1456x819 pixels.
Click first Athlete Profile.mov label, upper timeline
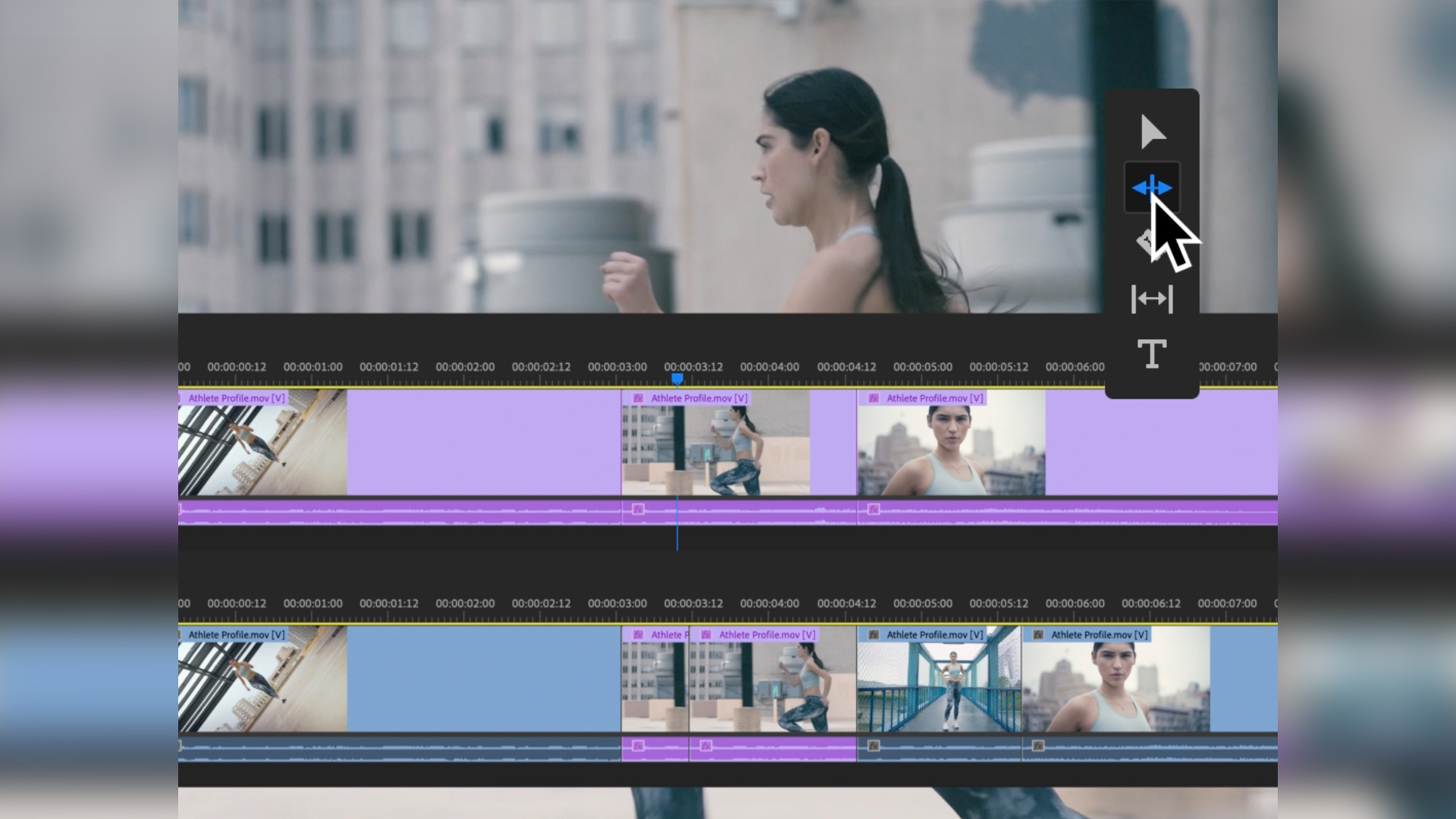coord(236,398)
